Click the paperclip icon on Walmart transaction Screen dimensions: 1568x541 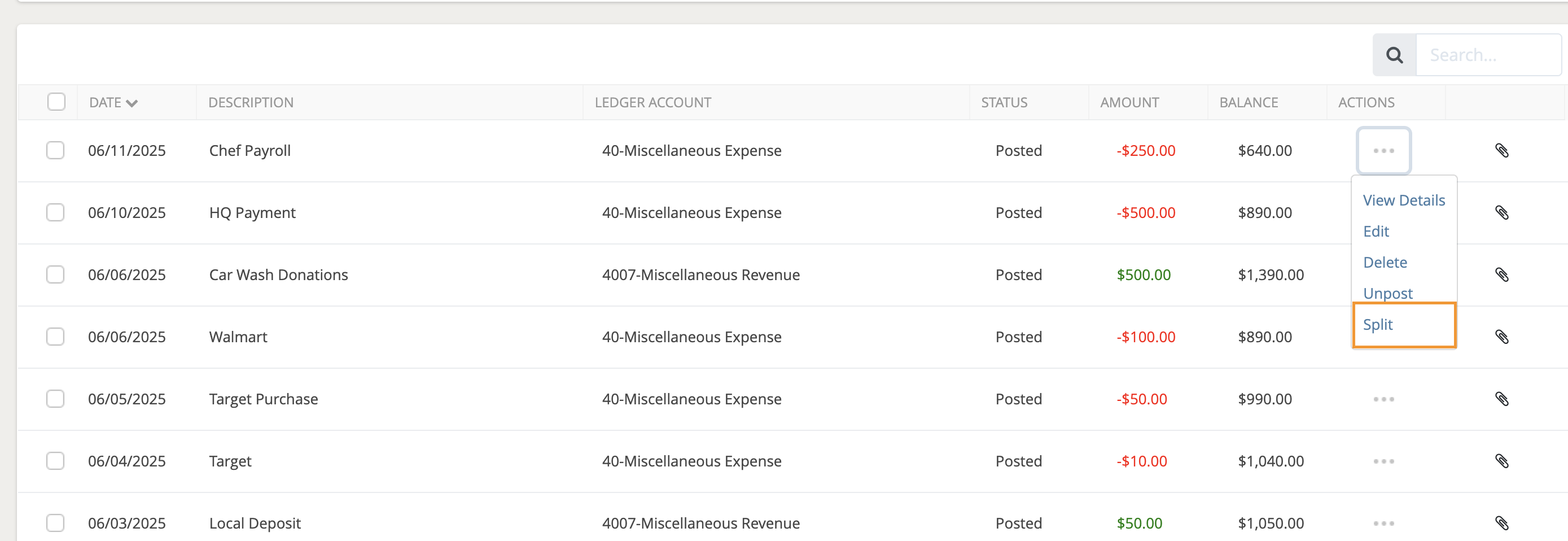(1504, 337)
